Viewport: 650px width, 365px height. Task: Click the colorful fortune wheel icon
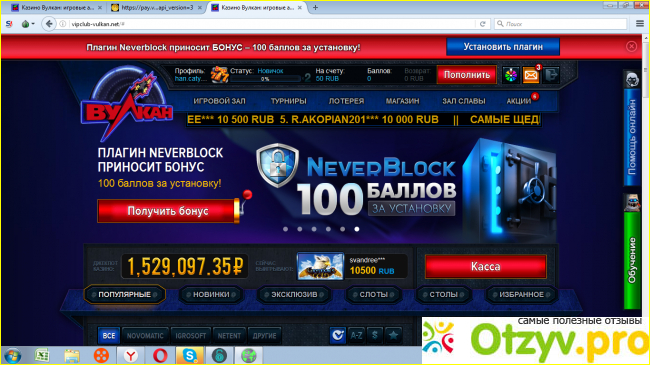point(511,75)
